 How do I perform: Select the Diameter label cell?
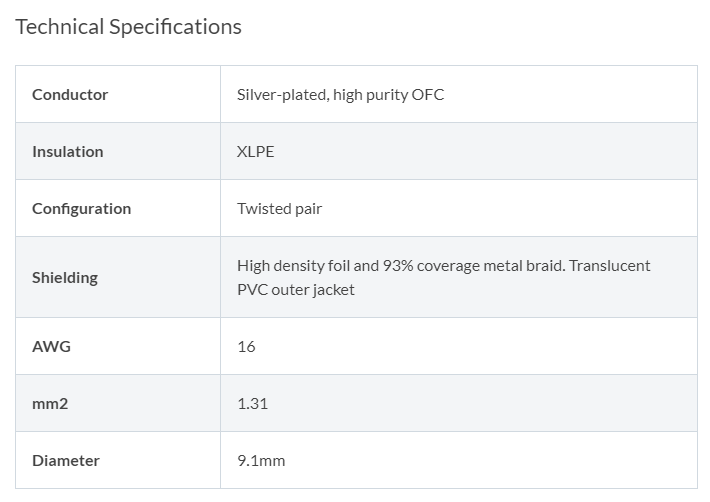click(118, 460)
